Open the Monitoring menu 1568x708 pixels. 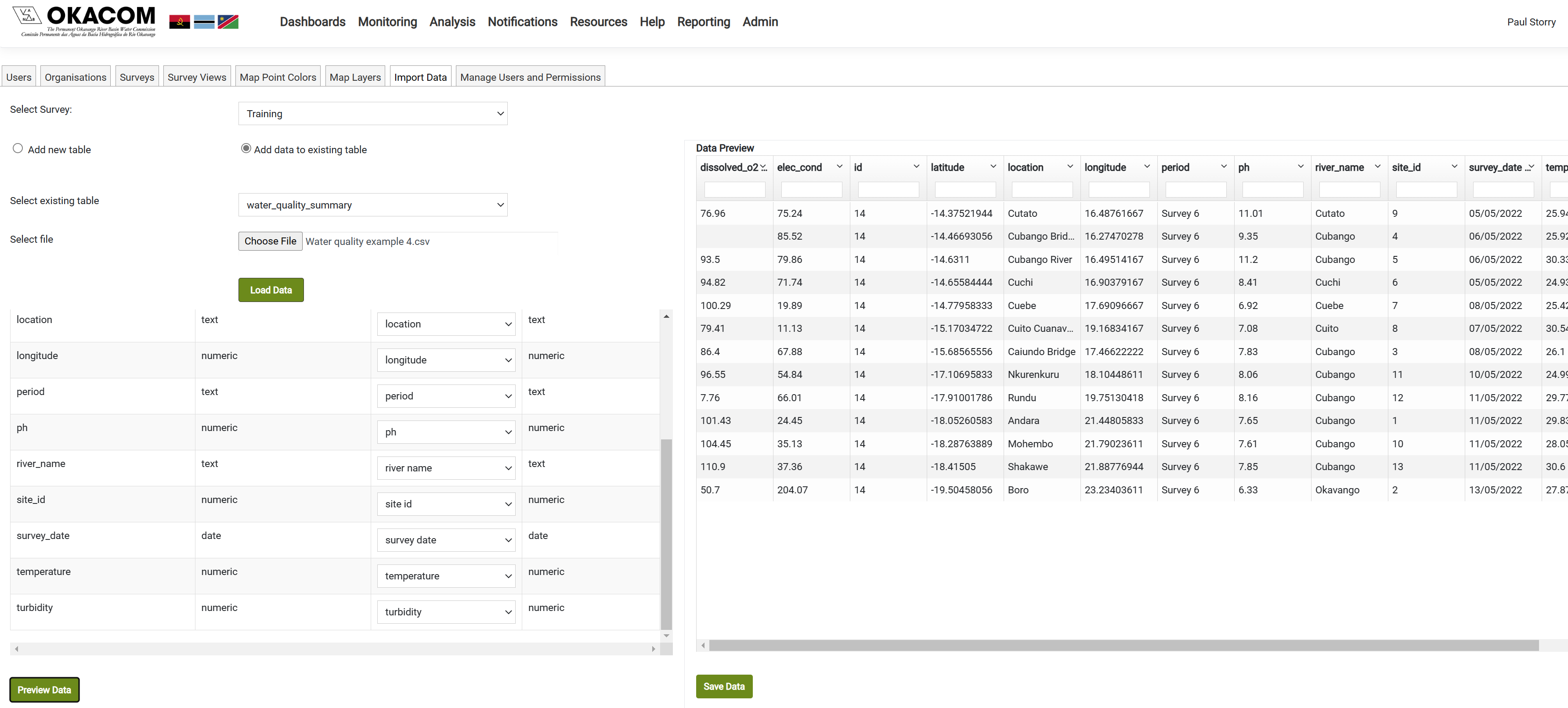(x=387, y=22)
